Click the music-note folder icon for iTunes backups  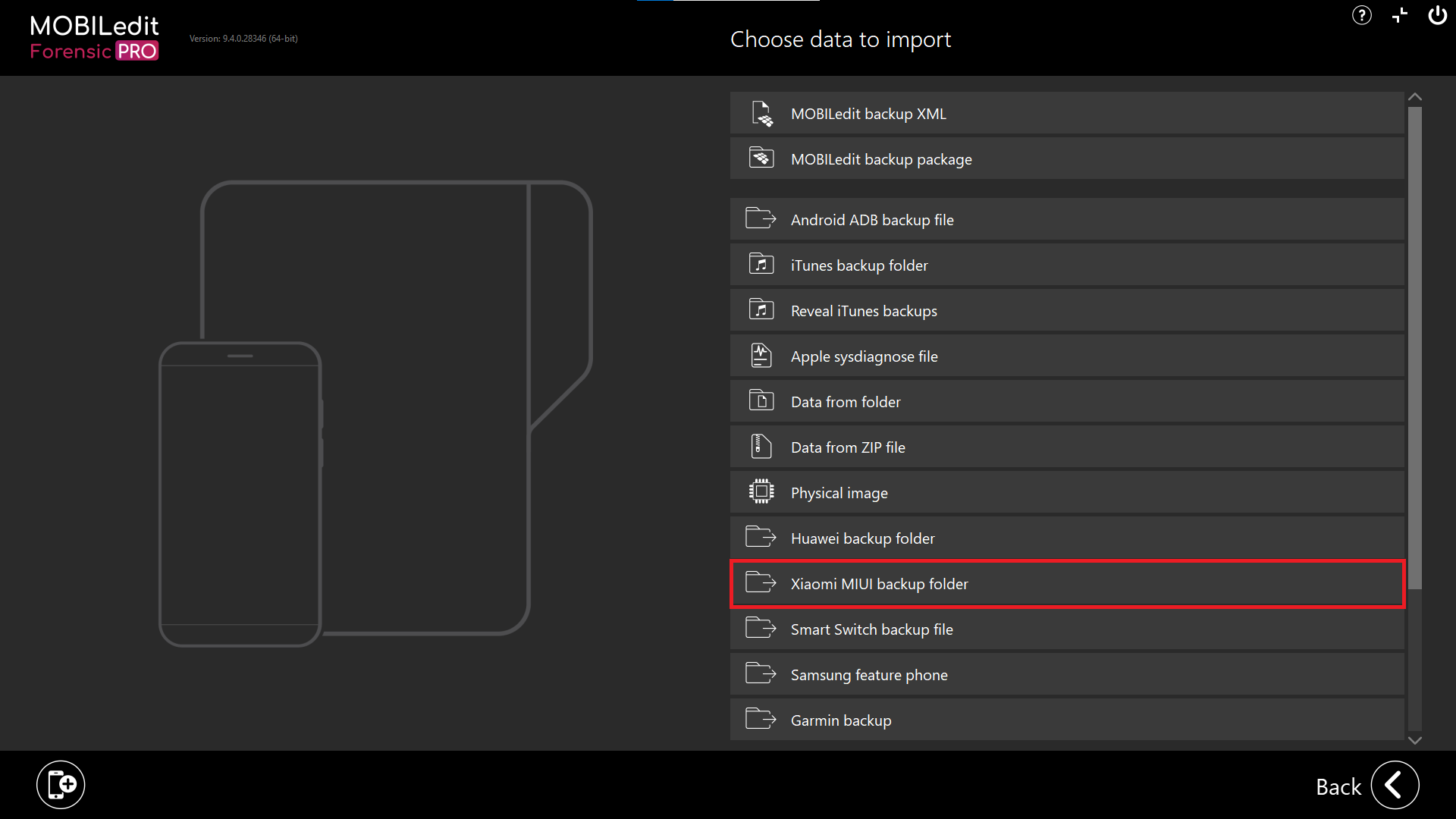[x=761, y=264]
